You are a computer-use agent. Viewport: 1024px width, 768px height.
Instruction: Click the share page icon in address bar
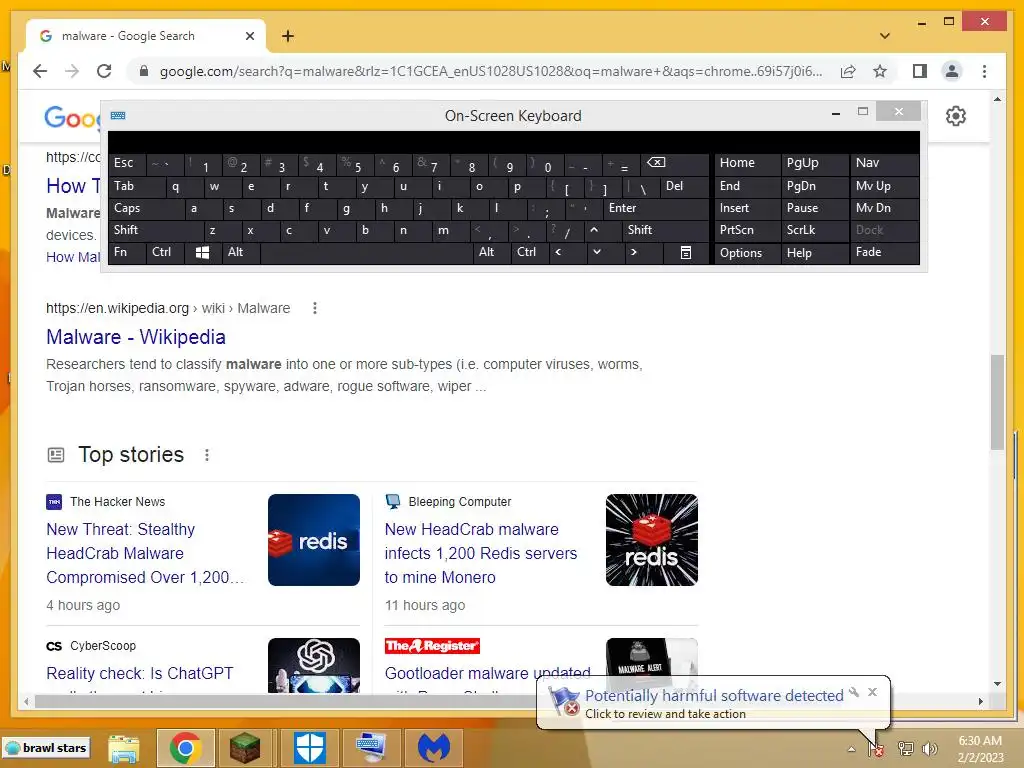coord(848,71)
